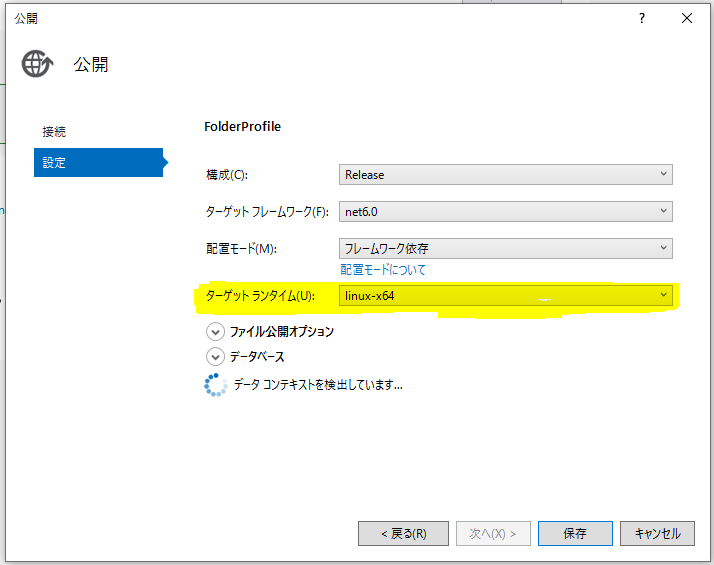The width and height of the screenshot is (714, 565).
Task: Click the disabled 次へ button
Action: (x=491, y=533)
